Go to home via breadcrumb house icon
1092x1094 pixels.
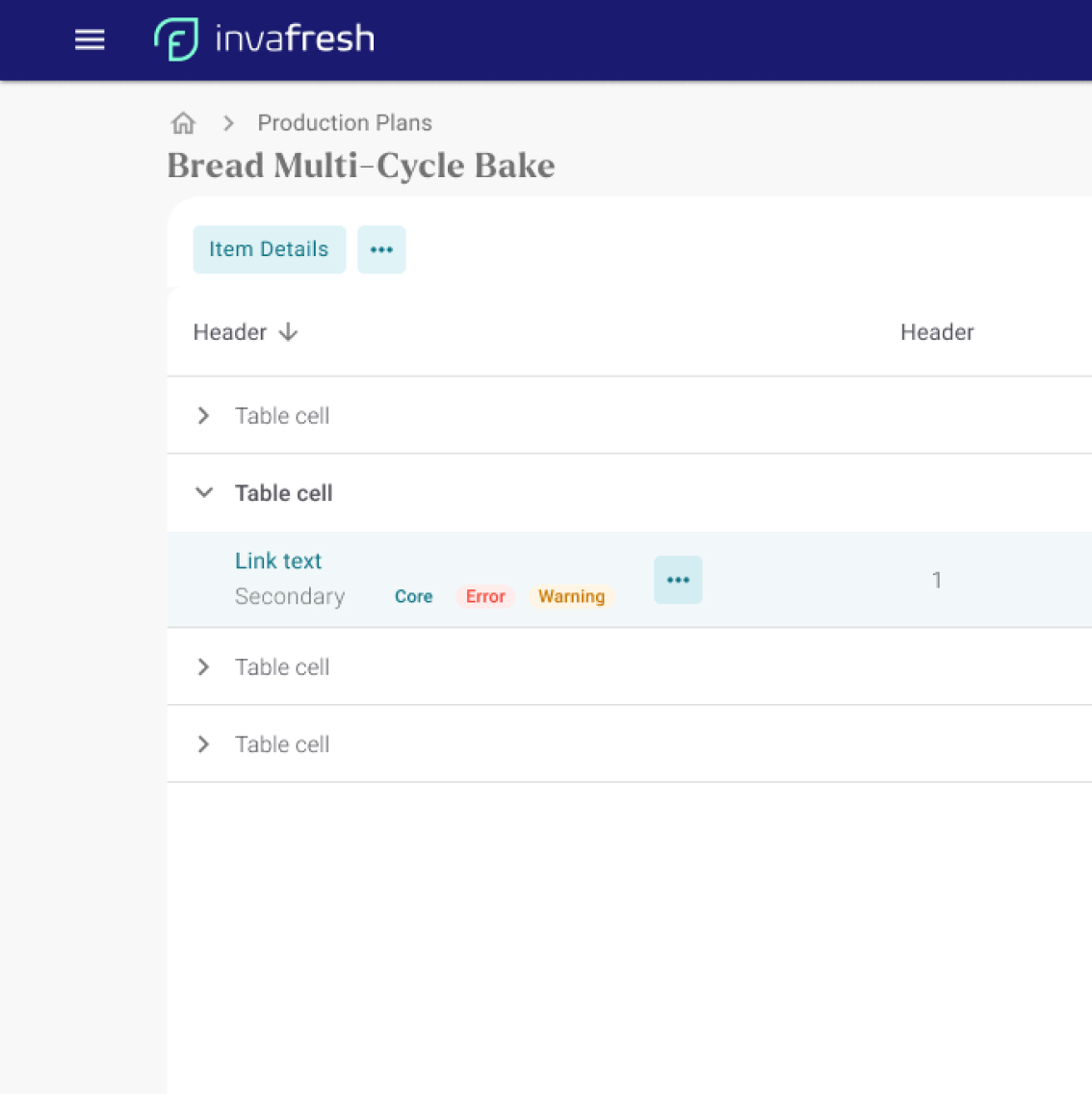coord(183,123)
